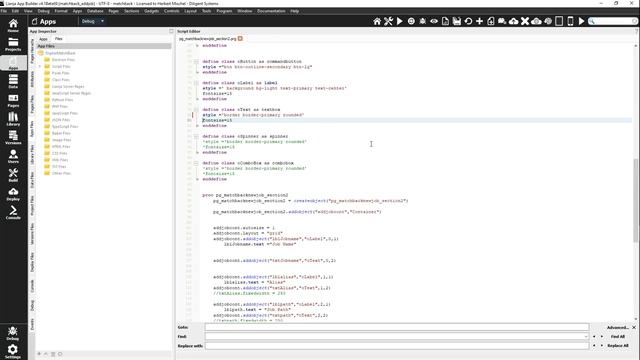The image size is (640, 360).
Task: Click the new document icon in the toolbar
Action: click(445, 21)
